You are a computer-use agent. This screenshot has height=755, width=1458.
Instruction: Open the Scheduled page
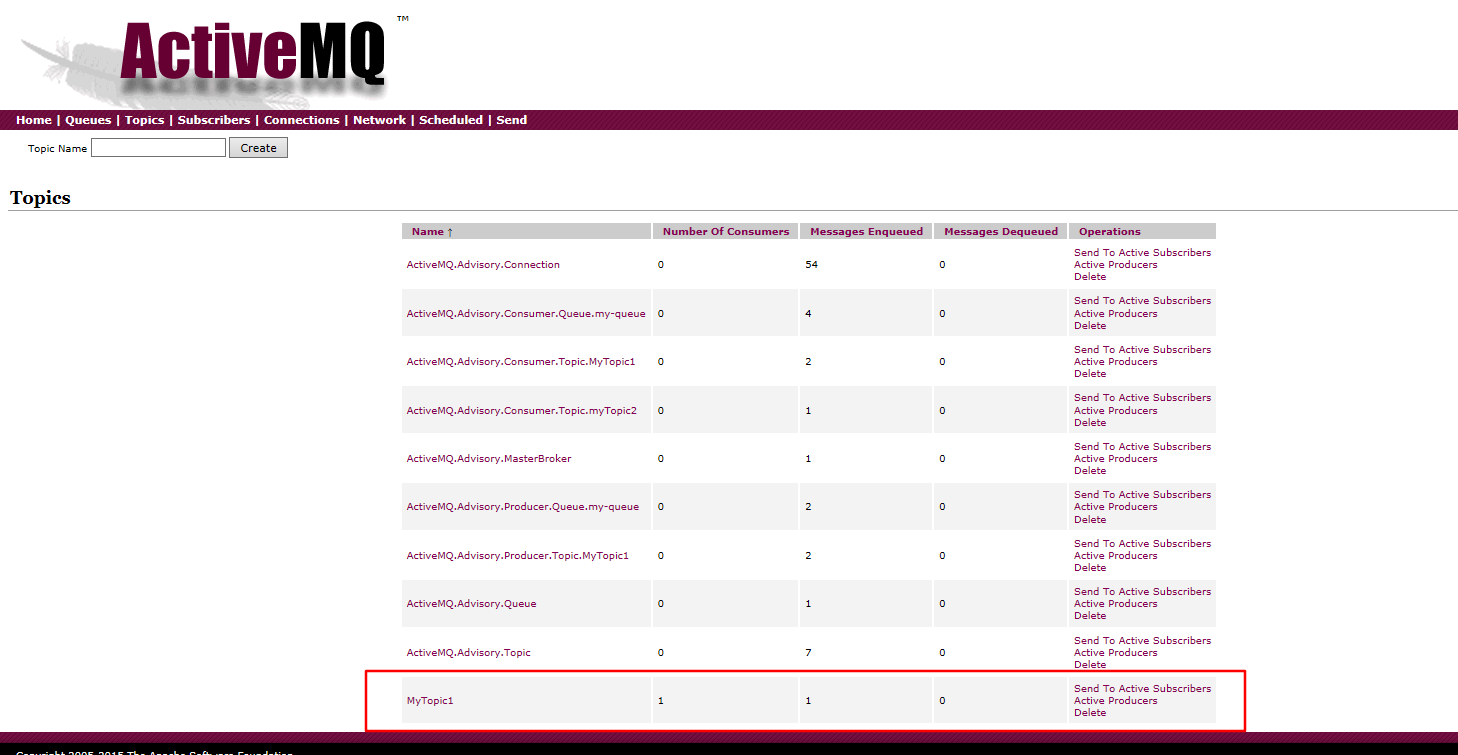point(451,120)
